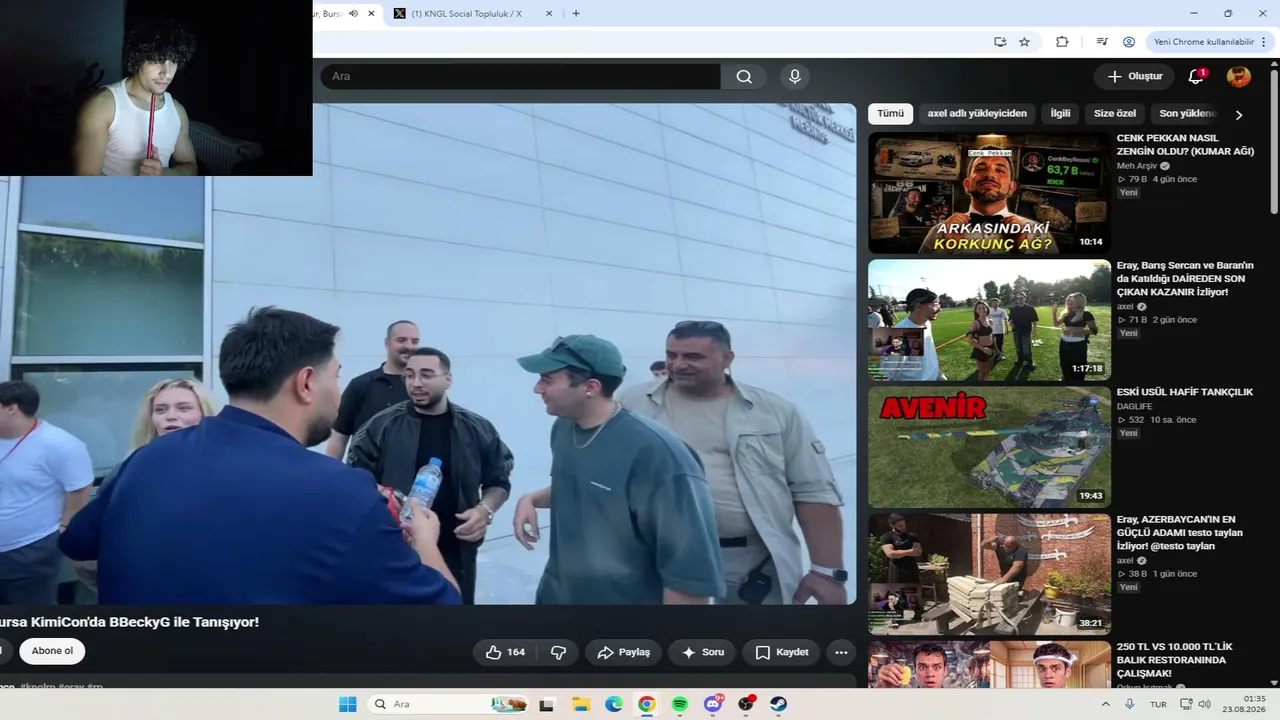The height and width of the screenshot is (720, 1280).
Task: Open "ESKİ USÜL HAFİF TANKÇILIK" video title
Action: pos(1185,392)
